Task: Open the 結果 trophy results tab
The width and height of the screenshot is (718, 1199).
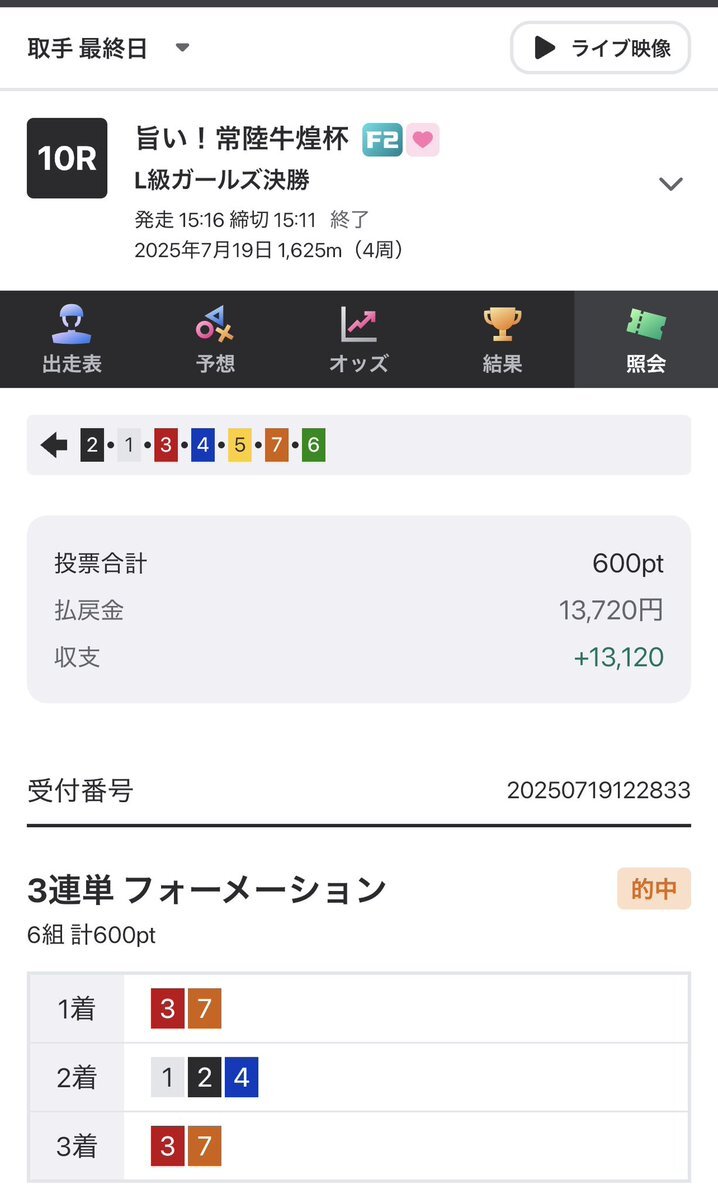Action: pos(502,339)
